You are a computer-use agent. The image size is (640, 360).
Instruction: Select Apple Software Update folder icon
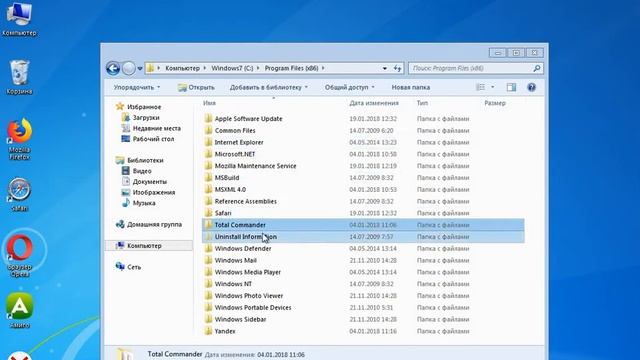tap(208, 118)
